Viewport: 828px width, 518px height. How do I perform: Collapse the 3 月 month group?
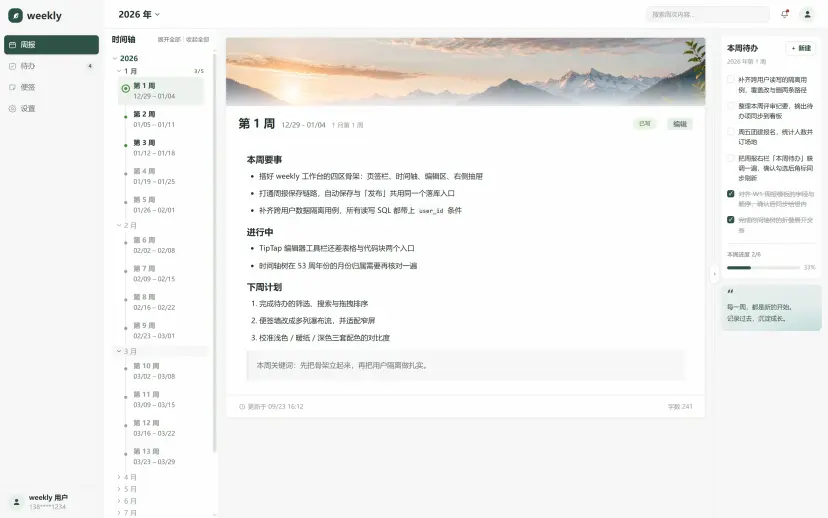[x=119, y=351]
